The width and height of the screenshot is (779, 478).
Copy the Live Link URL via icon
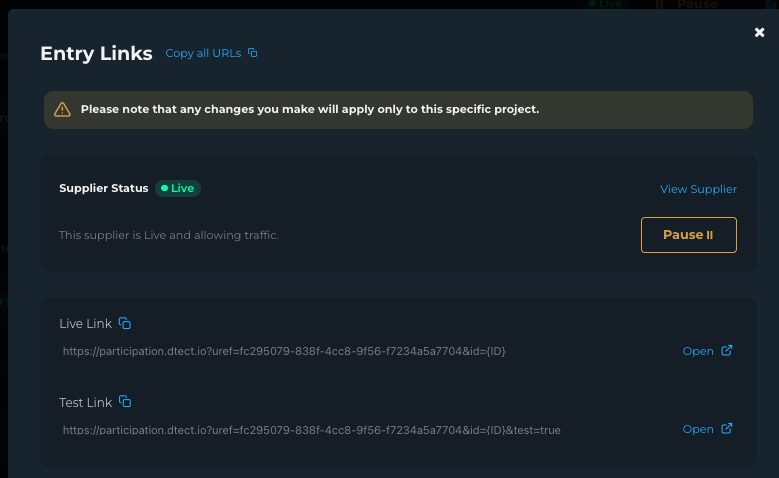coord(125,323)
